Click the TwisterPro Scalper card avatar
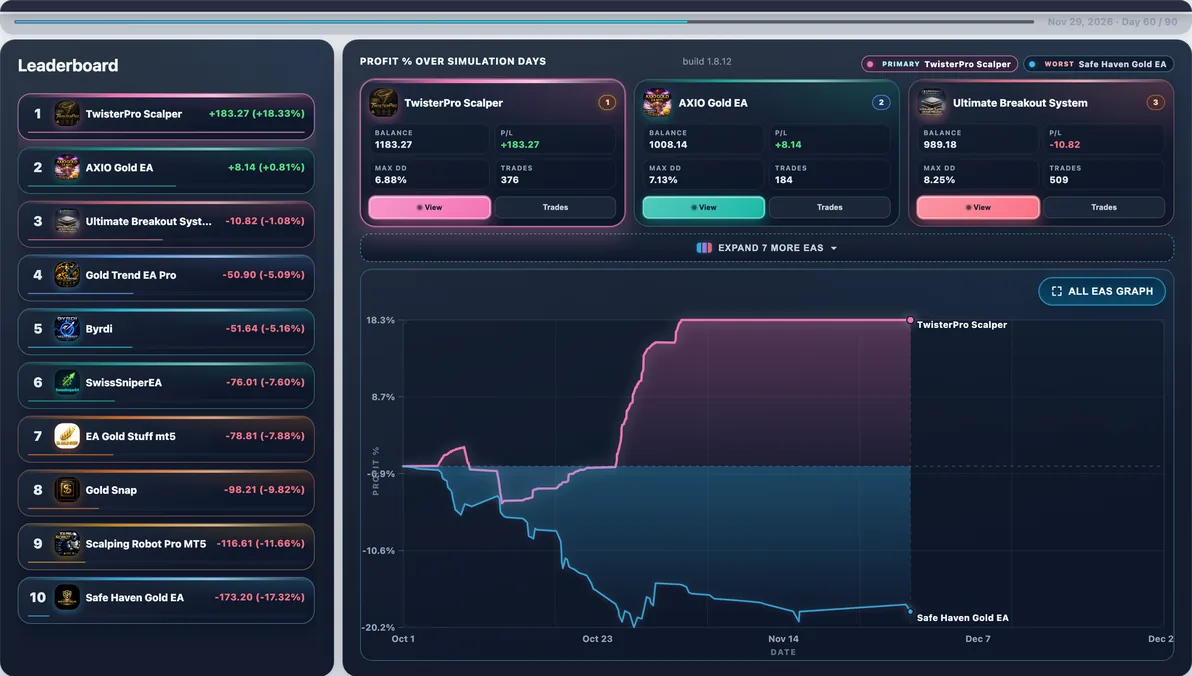1192x676 pixels. pyautogui.click(x=383, y=103)
